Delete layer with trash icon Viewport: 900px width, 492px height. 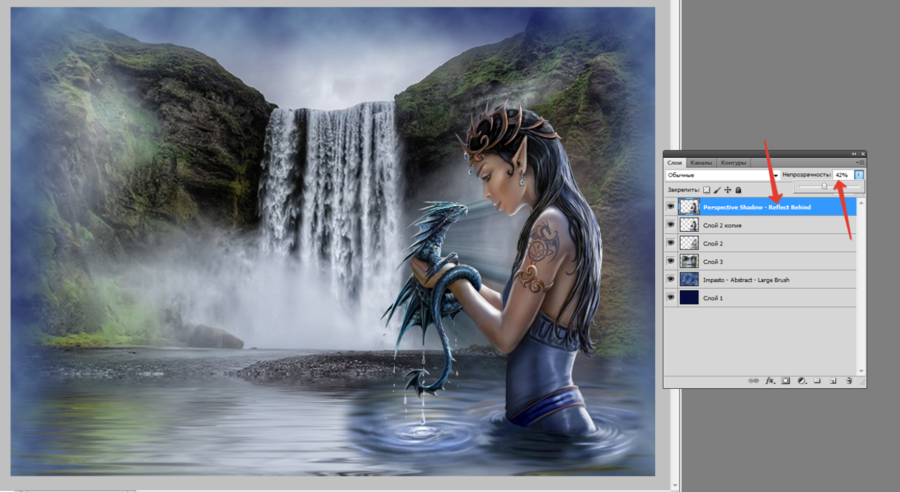point(849,381)
